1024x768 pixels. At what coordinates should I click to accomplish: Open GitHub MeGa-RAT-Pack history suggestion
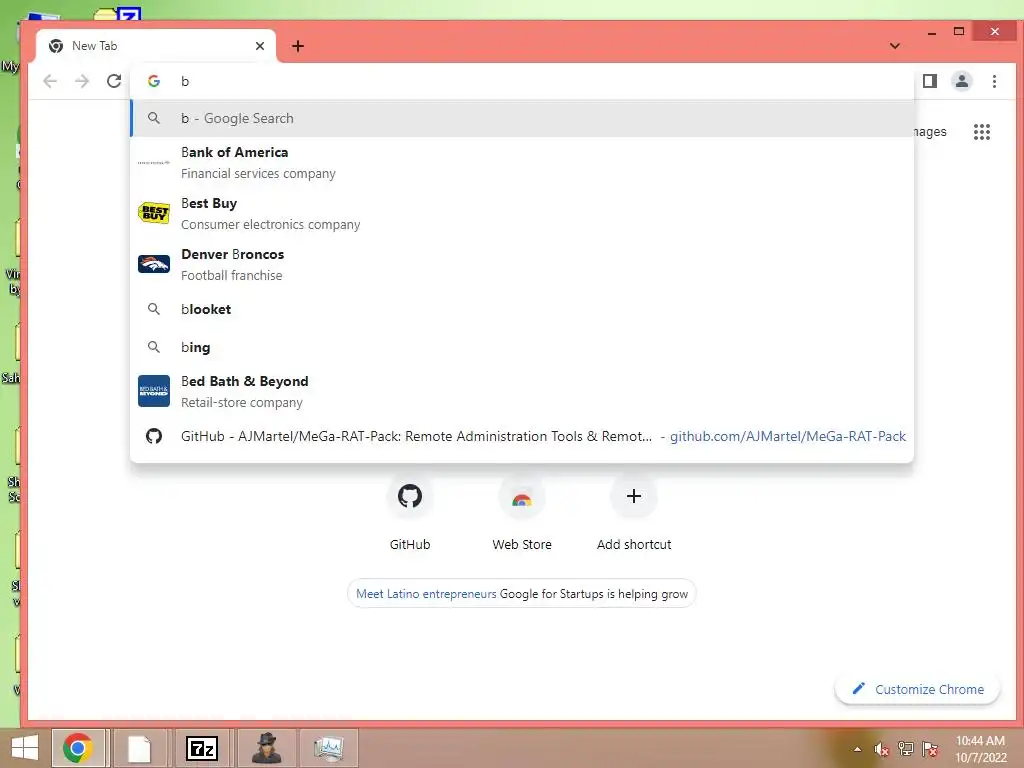[x=522, y=436]
